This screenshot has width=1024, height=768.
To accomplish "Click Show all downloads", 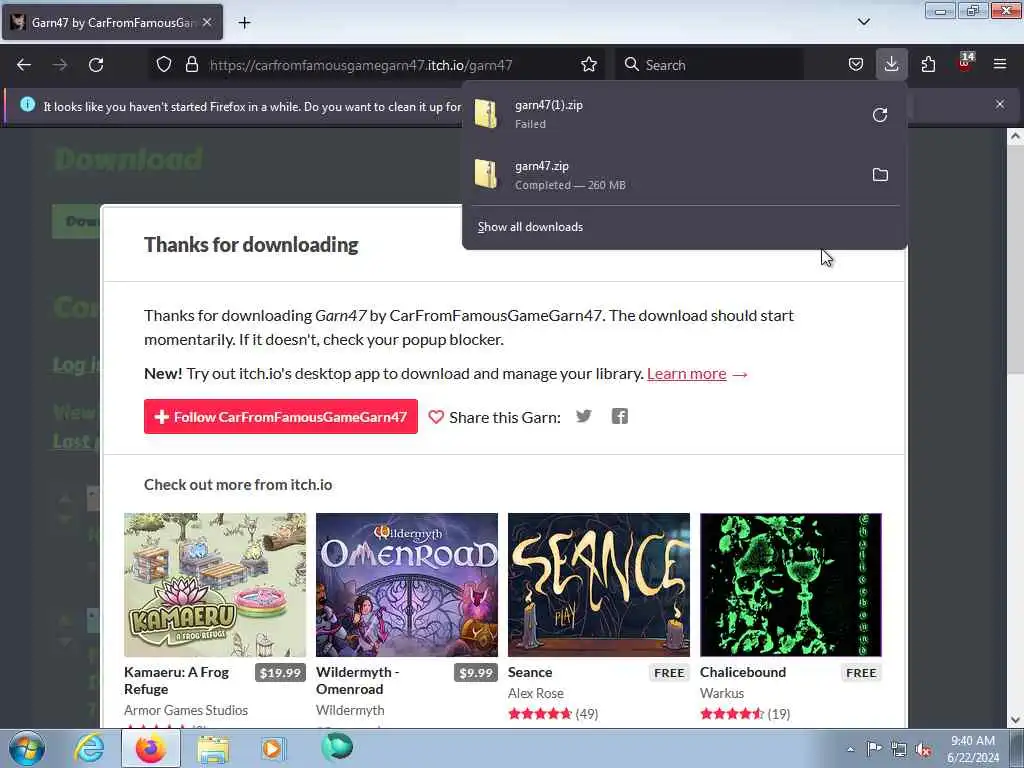I will (530, 227).
